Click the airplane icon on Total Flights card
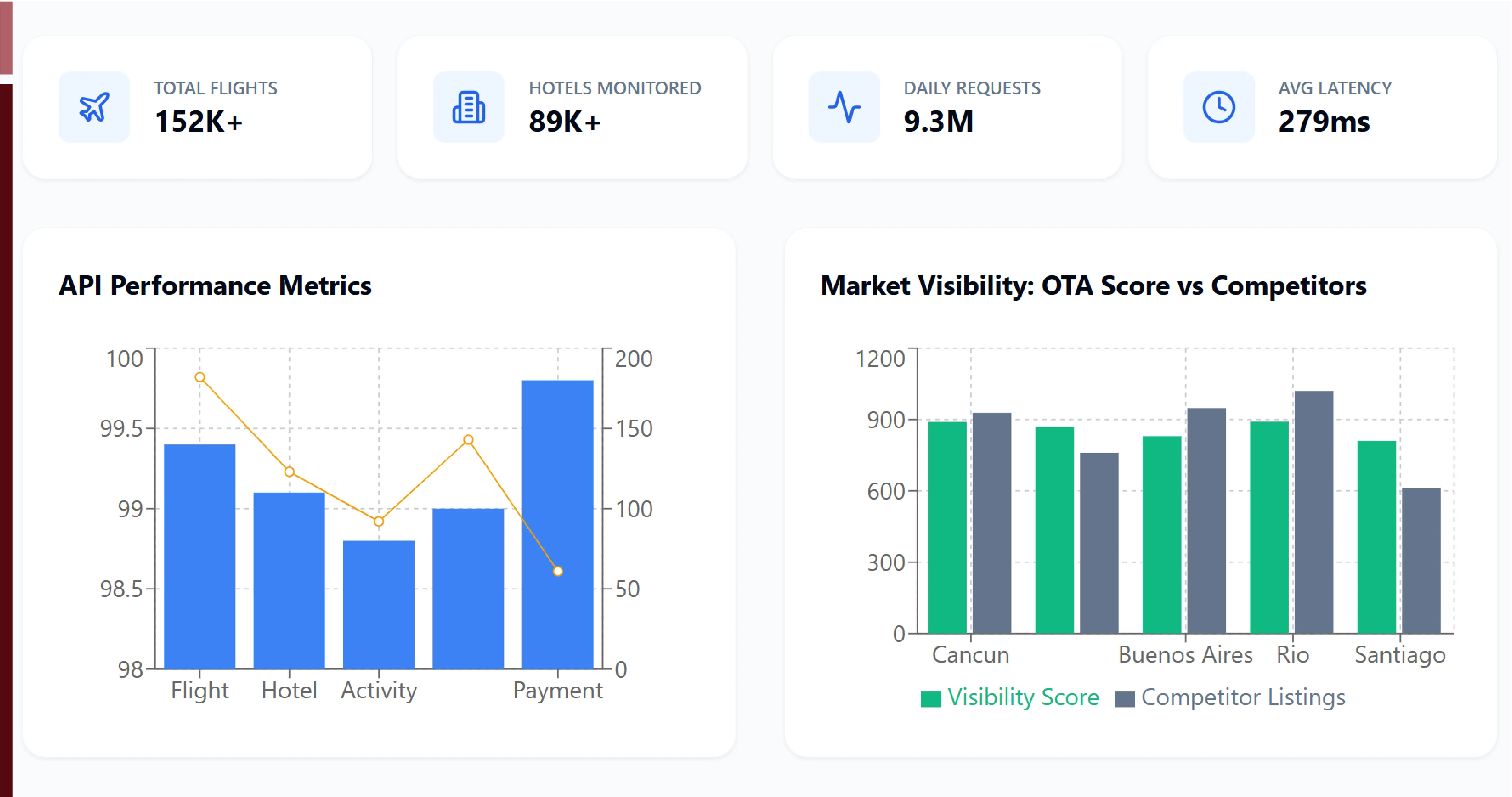 pos(94,107)
